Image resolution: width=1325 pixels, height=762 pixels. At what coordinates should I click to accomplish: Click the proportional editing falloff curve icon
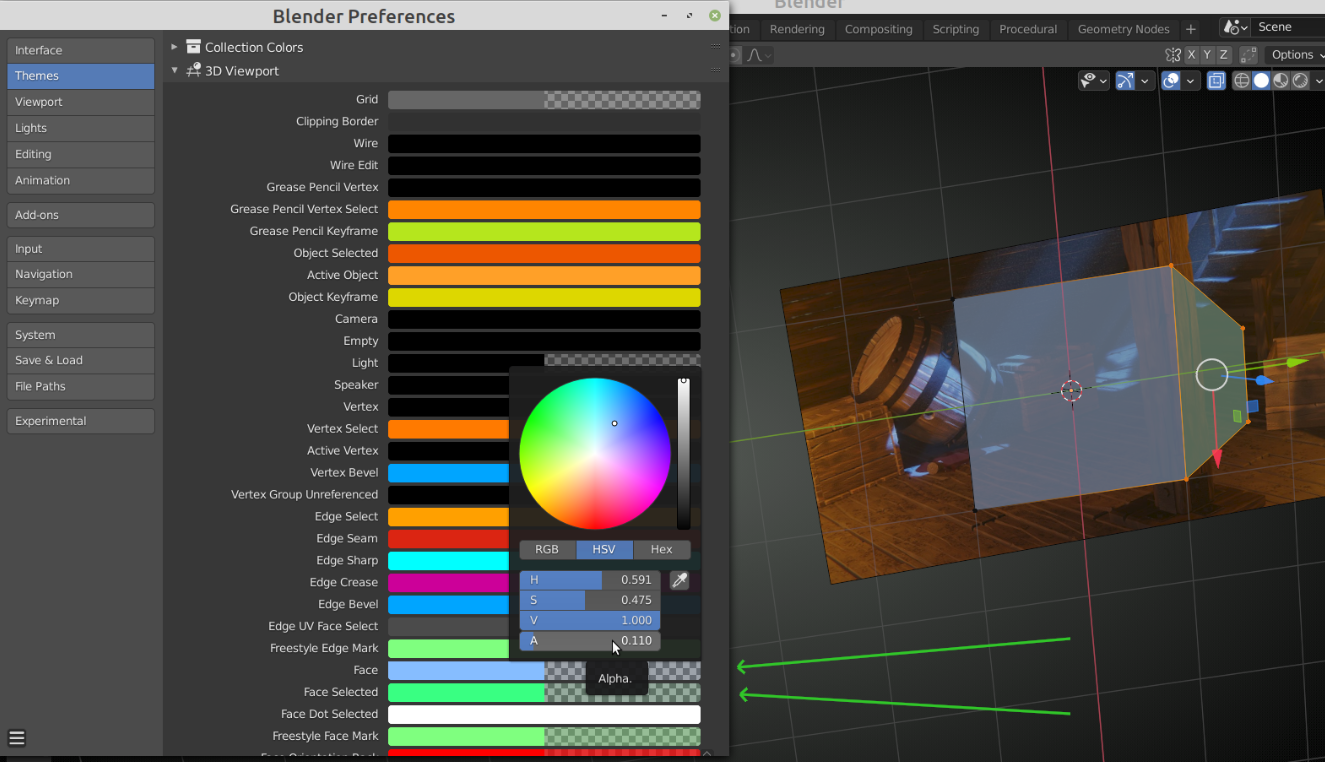(755, 55)
